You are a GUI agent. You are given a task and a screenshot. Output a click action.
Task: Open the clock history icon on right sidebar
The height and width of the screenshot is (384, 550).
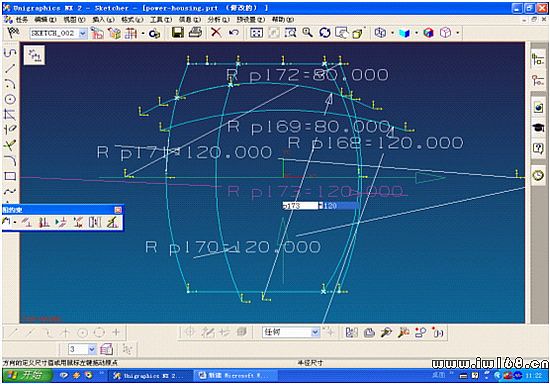pyautogui.click(x=538, y=175)
